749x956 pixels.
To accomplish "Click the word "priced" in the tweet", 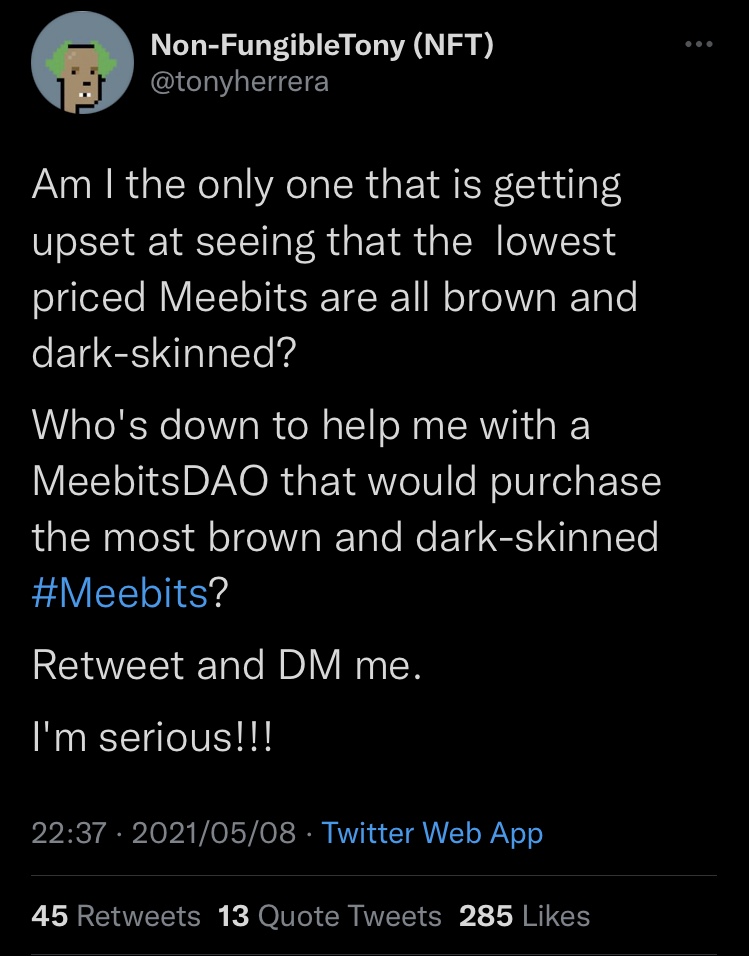I will pyautogui.click(x=89, y=300).
